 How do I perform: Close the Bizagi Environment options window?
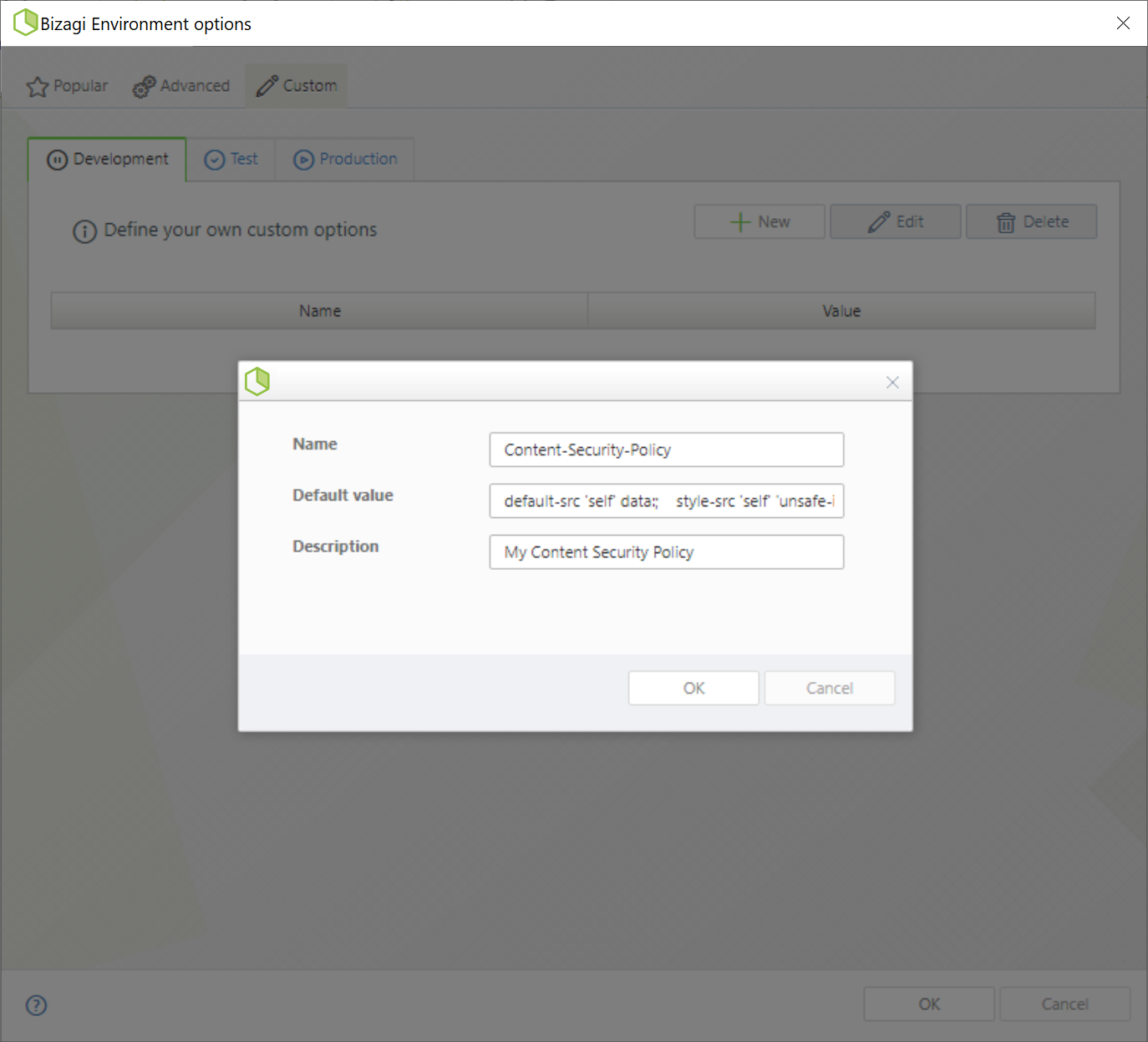coord(1123,23)
